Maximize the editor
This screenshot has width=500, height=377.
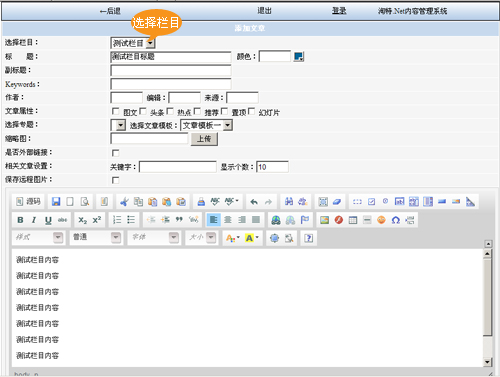[x=274, y=238]
